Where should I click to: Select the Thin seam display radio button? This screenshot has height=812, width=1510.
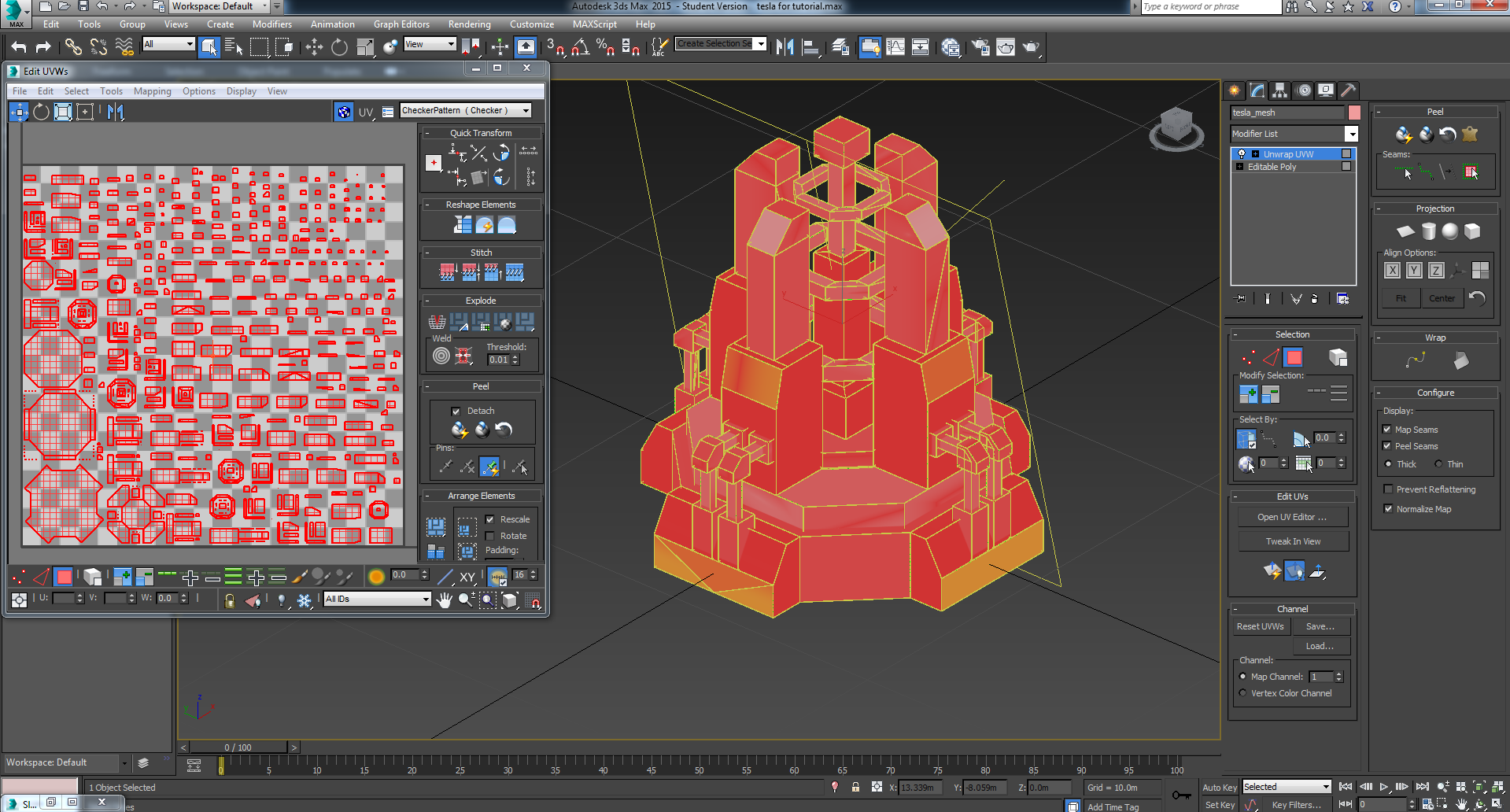[x=1438, y=464]
